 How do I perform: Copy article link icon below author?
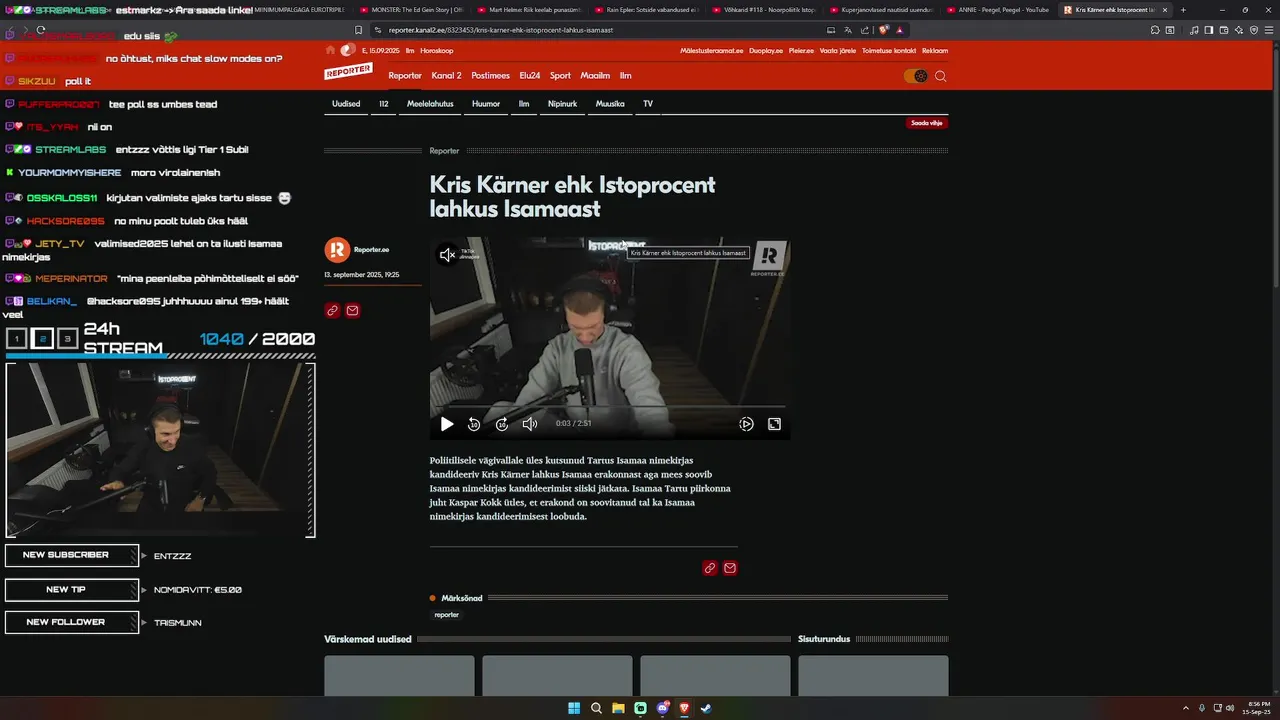coord(332,311)
